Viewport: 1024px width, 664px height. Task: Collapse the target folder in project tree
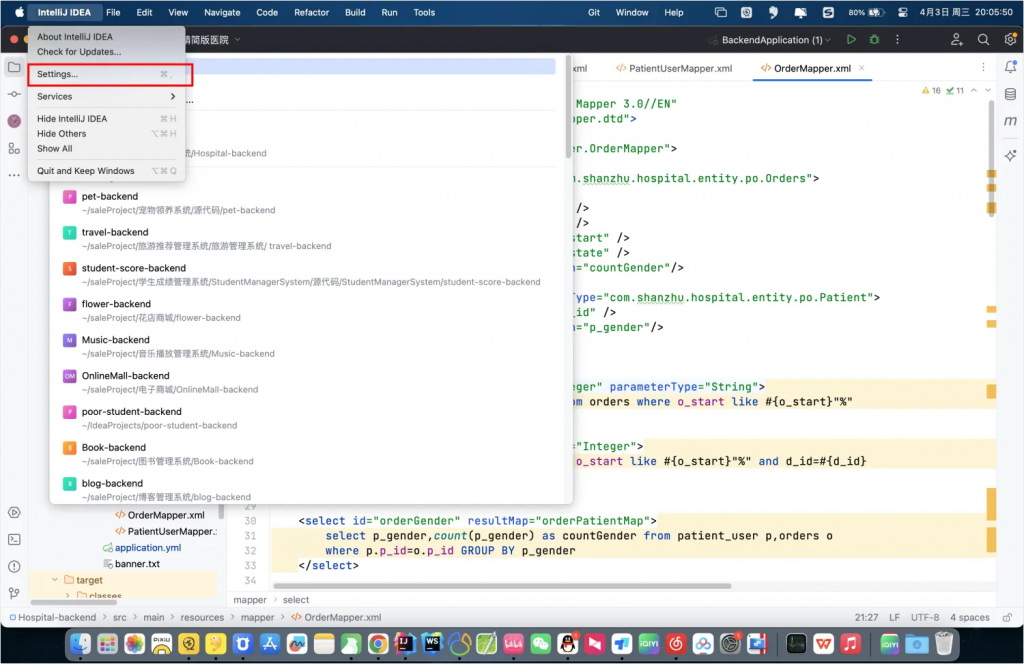coord(54,580)
